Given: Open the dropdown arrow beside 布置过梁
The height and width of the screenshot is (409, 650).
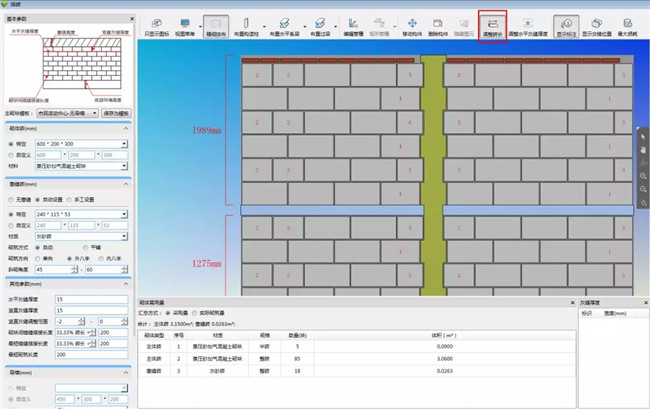Looking at the screenshot, I should click(335, 27).
